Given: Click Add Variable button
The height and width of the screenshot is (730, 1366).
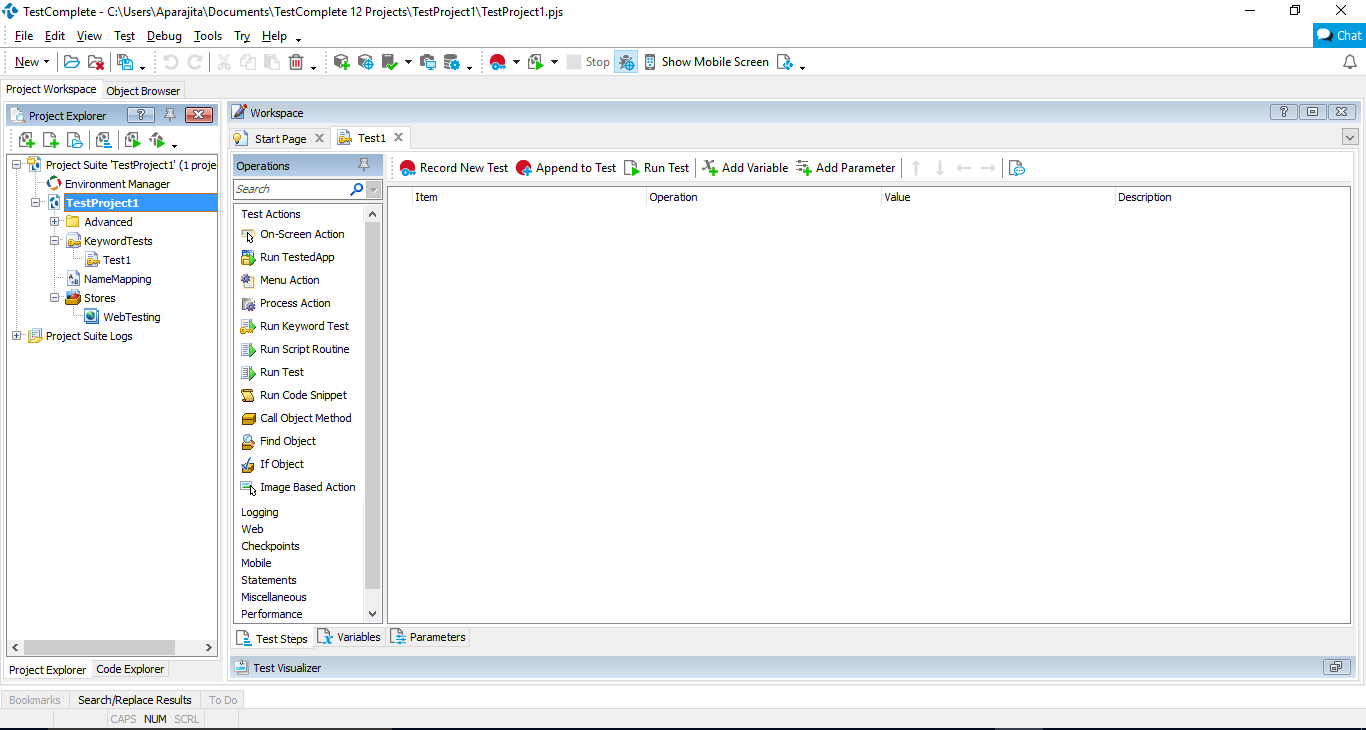Looking at the screenshot, I should [x=745, y=168].
